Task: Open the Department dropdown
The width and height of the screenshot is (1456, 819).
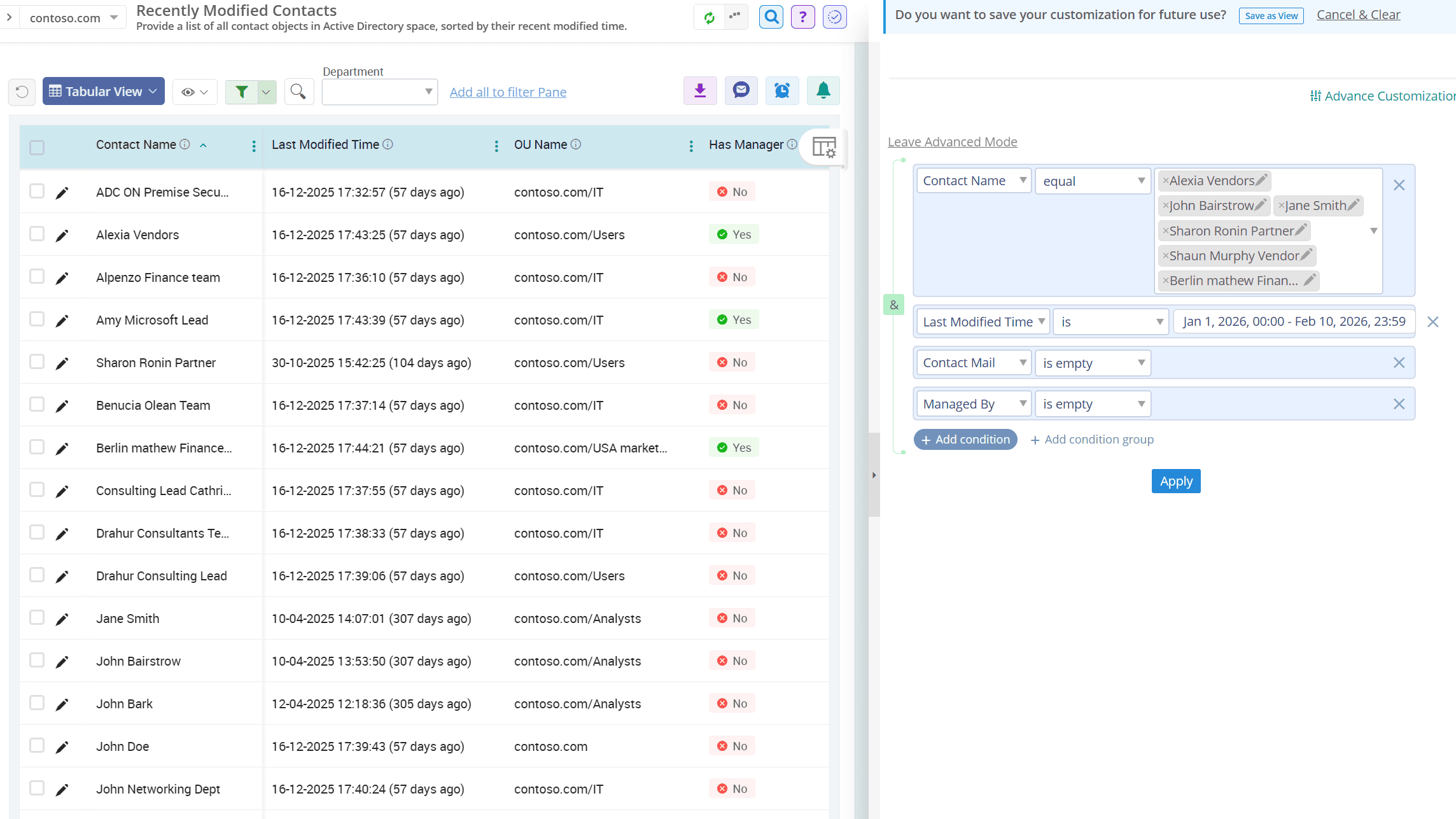Action: (379, 92)
